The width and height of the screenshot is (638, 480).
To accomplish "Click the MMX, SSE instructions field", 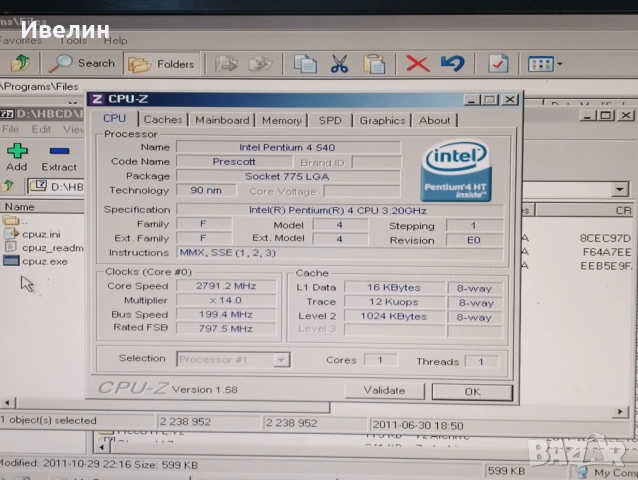I will 340,253.
